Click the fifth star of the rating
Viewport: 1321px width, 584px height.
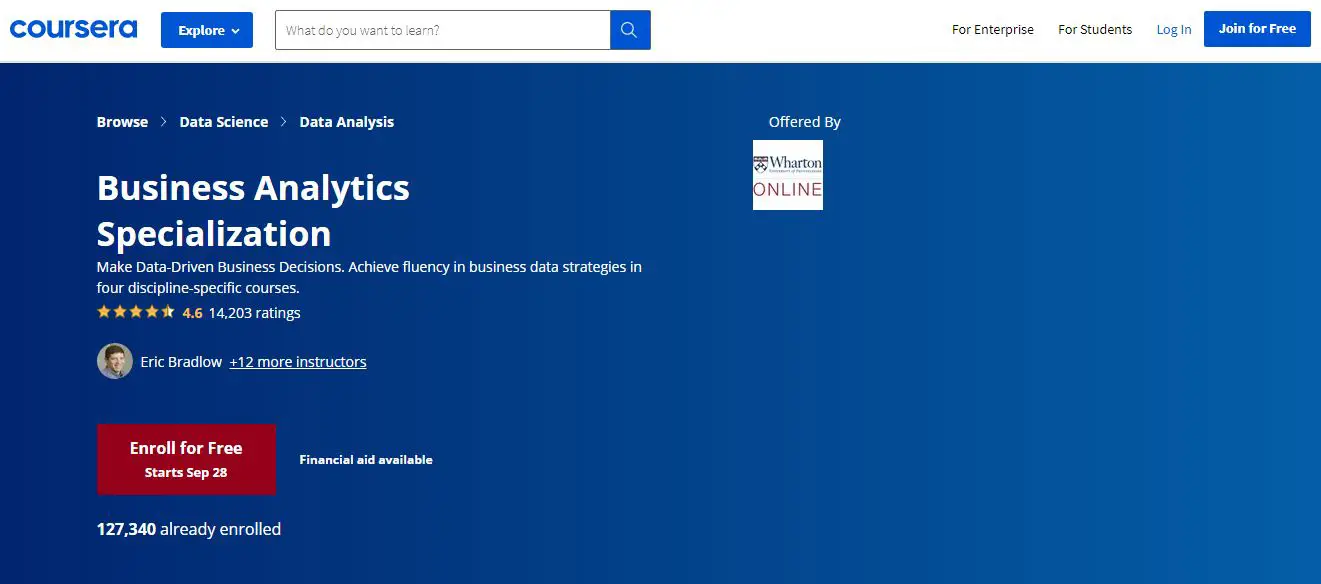(168, 311)
